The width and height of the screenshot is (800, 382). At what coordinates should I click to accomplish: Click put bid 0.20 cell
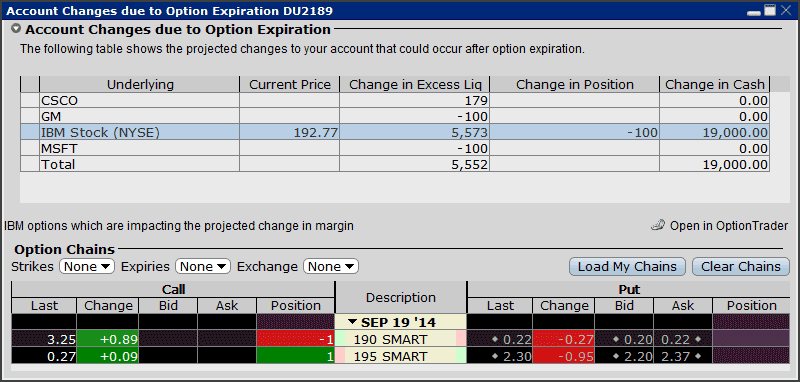pos(624,339)
